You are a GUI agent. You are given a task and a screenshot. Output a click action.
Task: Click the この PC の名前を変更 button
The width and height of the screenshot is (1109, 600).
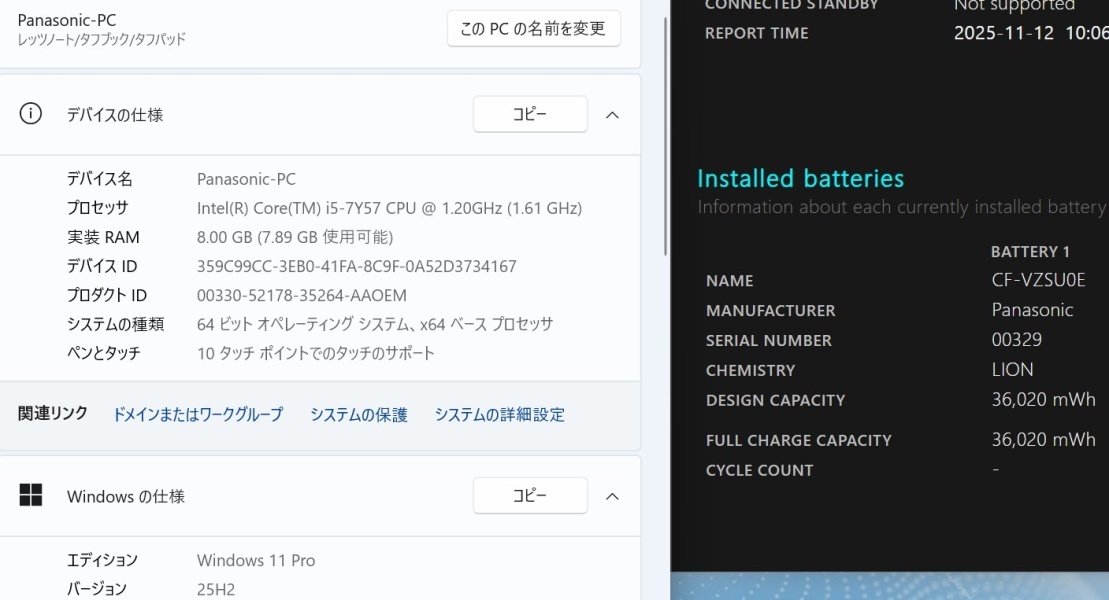tap(533, 28)
